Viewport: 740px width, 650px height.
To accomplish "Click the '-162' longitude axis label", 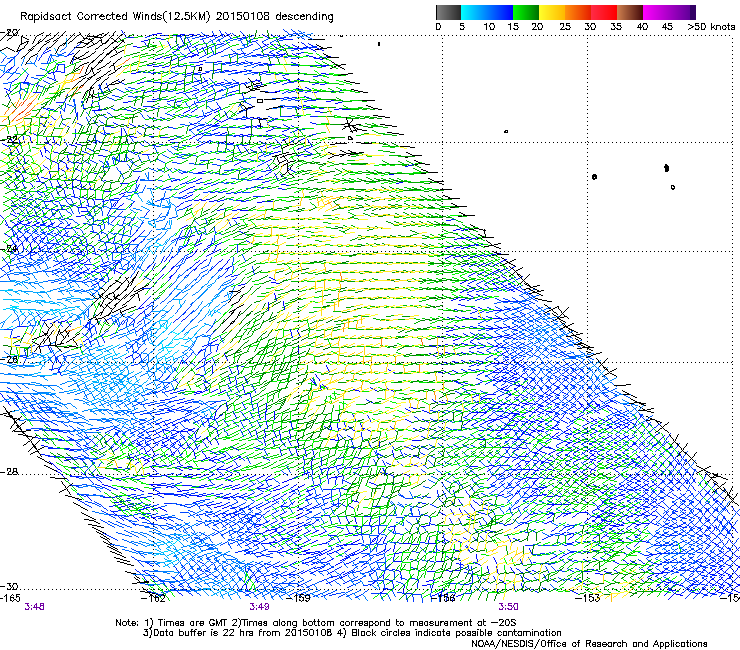I will [153, 598].
